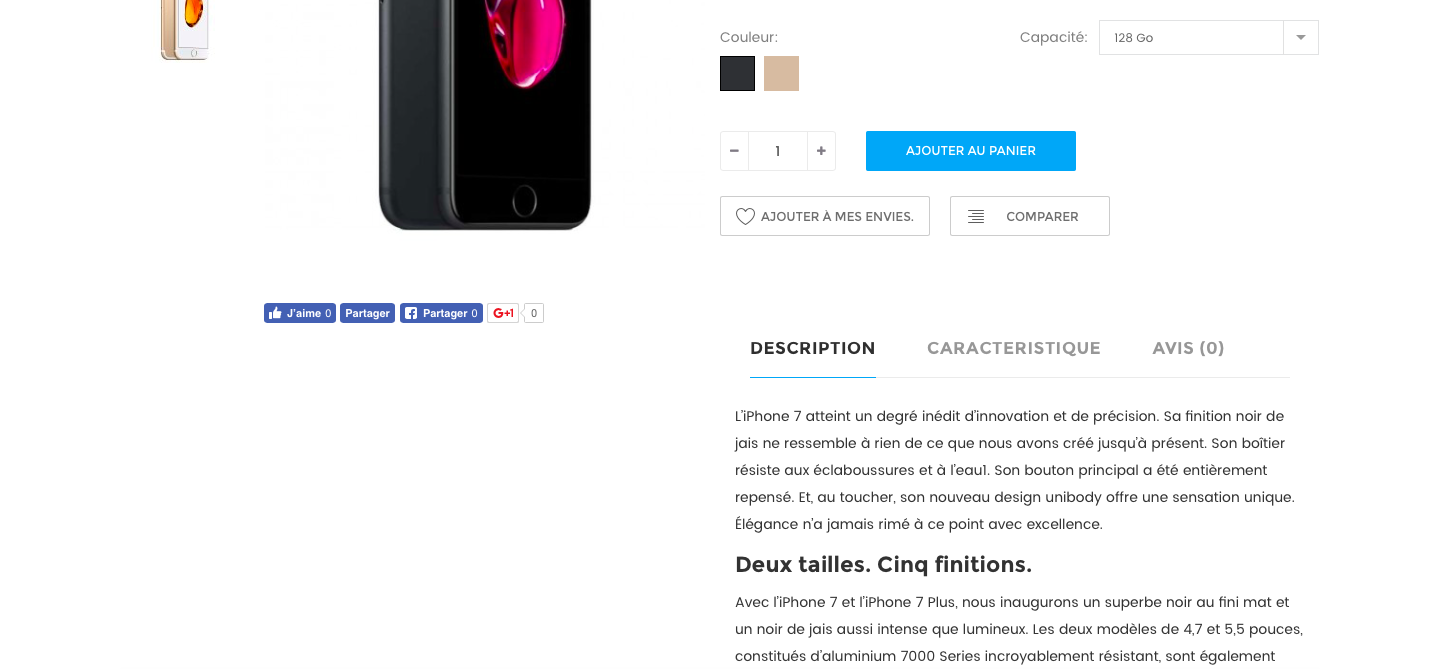Open the Capacité 128 Go dropdown
1440x669 pixels.
coord(1208,37)
